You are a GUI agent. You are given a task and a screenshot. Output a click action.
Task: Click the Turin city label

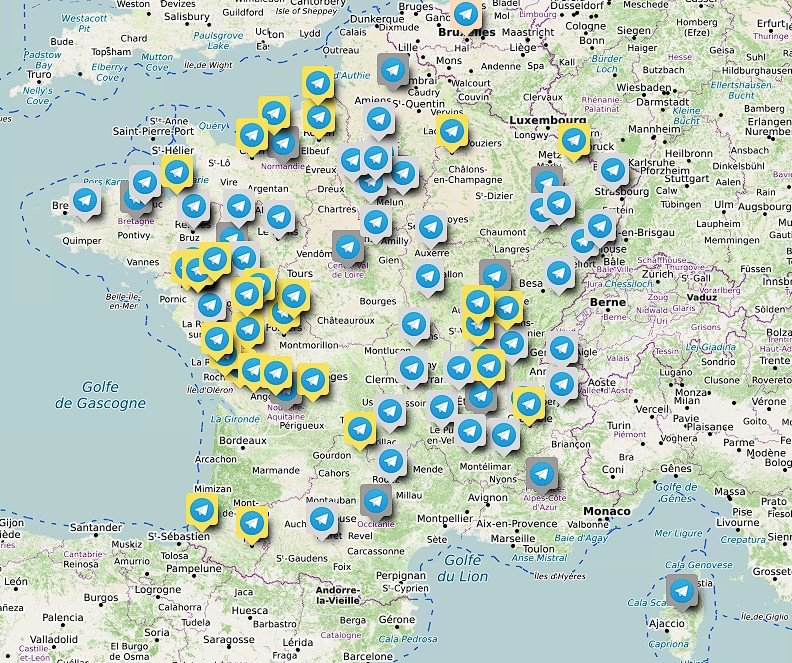(x=618, y=425)
